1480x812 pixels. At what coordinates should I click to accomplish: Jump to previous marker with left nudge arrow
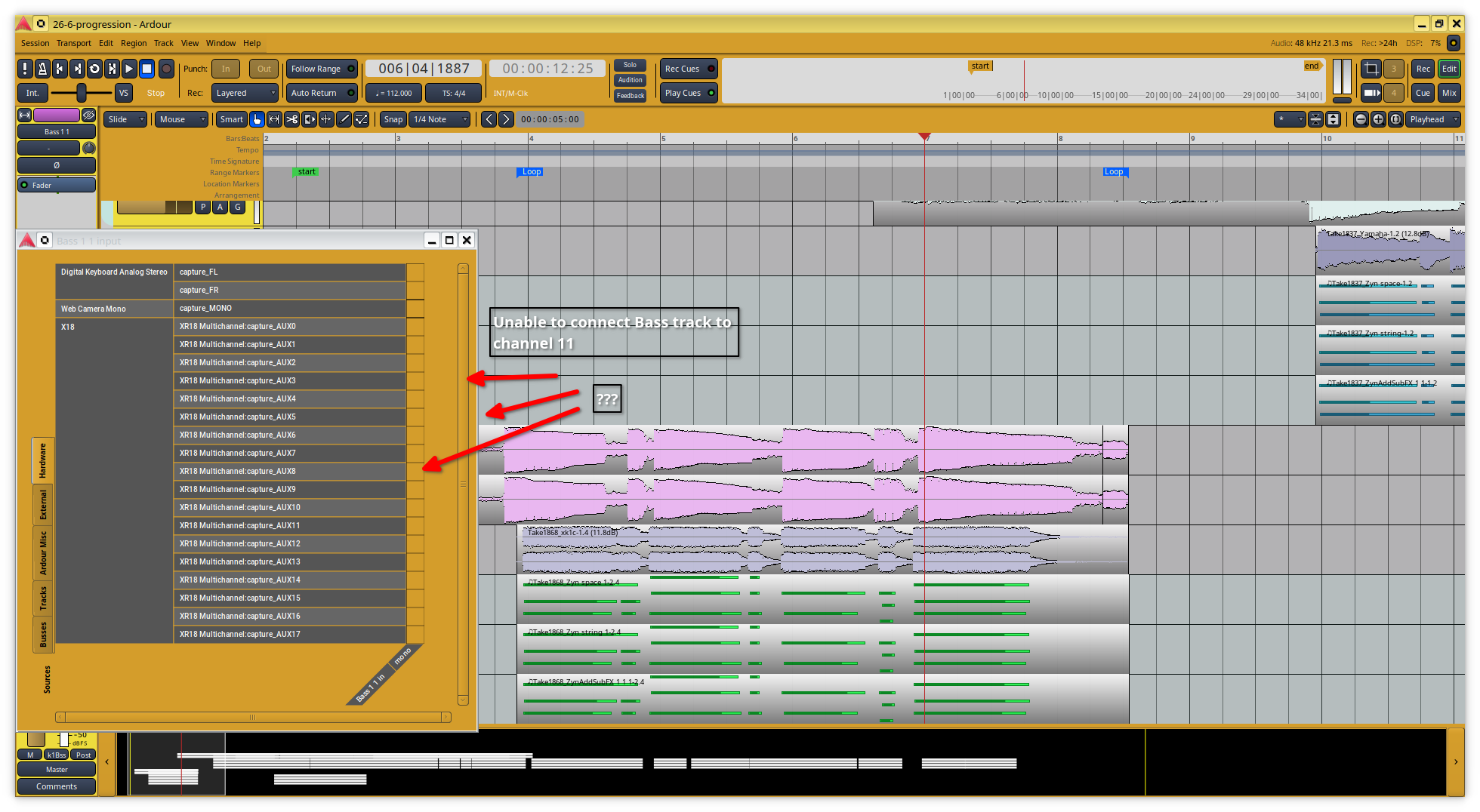pyautogui.click(x=489, y=119)
